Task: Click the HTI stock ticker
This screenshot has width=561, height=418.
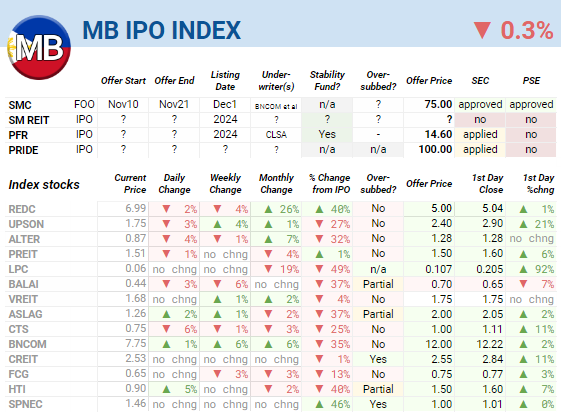Action: (x=17, y=390)
